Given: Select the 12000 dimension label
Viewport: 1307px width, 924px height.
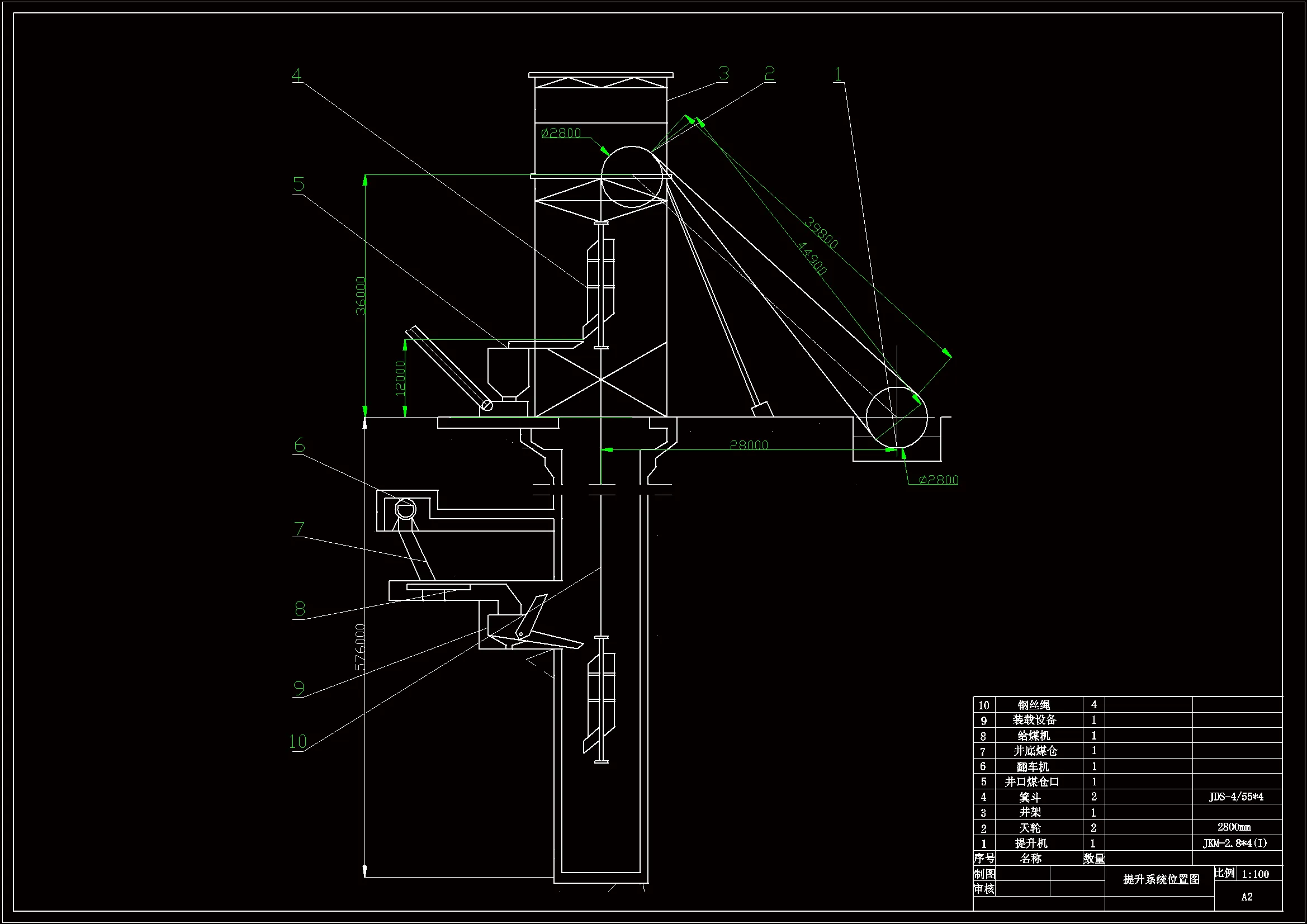Looking at the screenshot, I should point(400,378).
